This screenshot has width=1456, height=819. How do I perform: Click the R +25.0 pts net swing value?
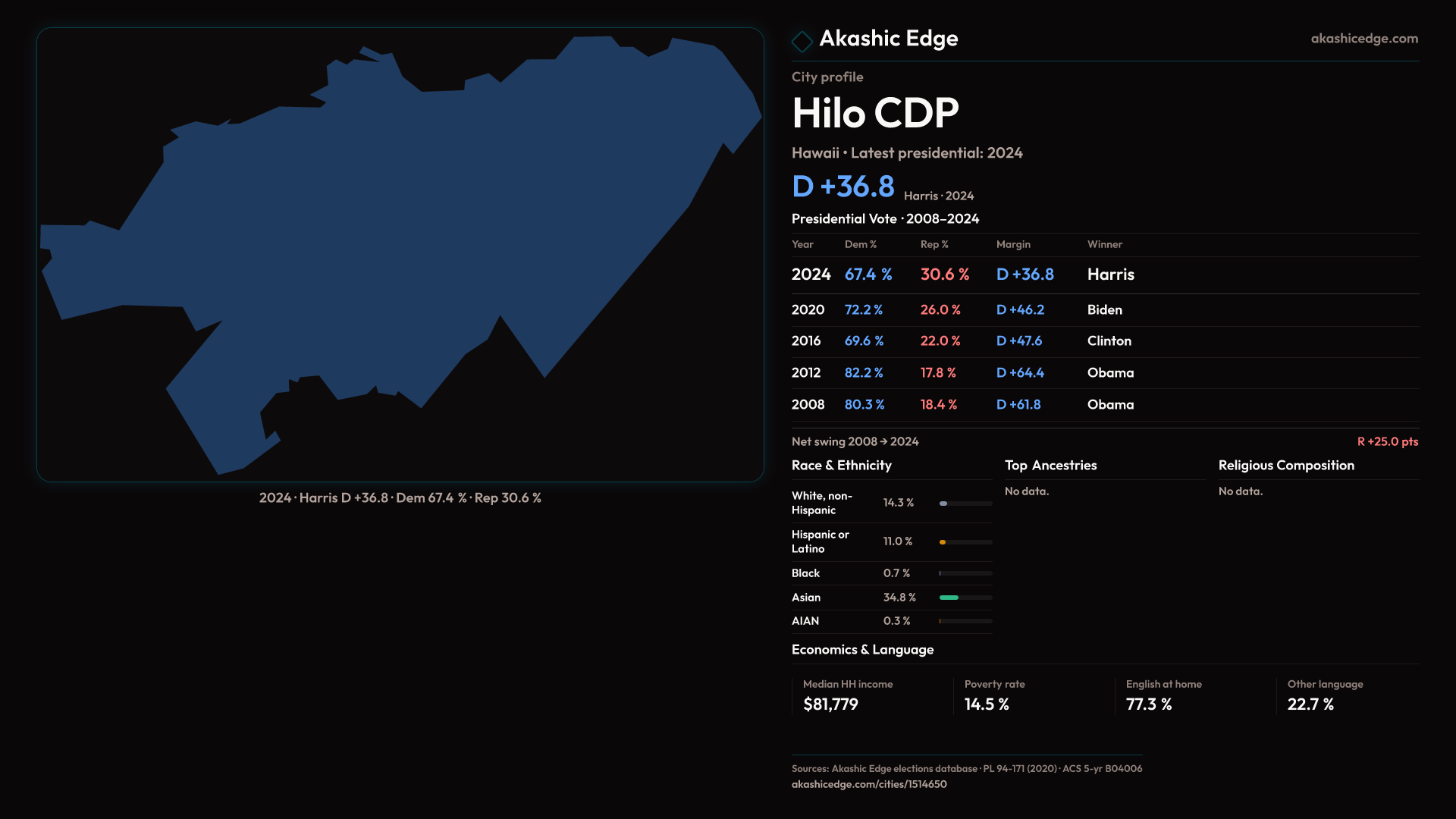click(1387, 442)
